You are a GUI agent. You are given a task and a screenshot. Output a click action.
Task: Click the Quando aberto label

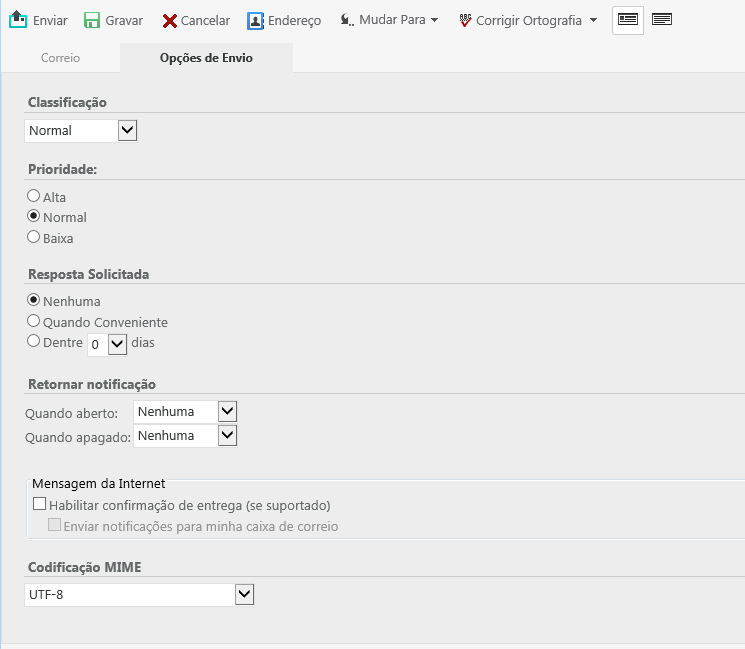pos(71,413)
